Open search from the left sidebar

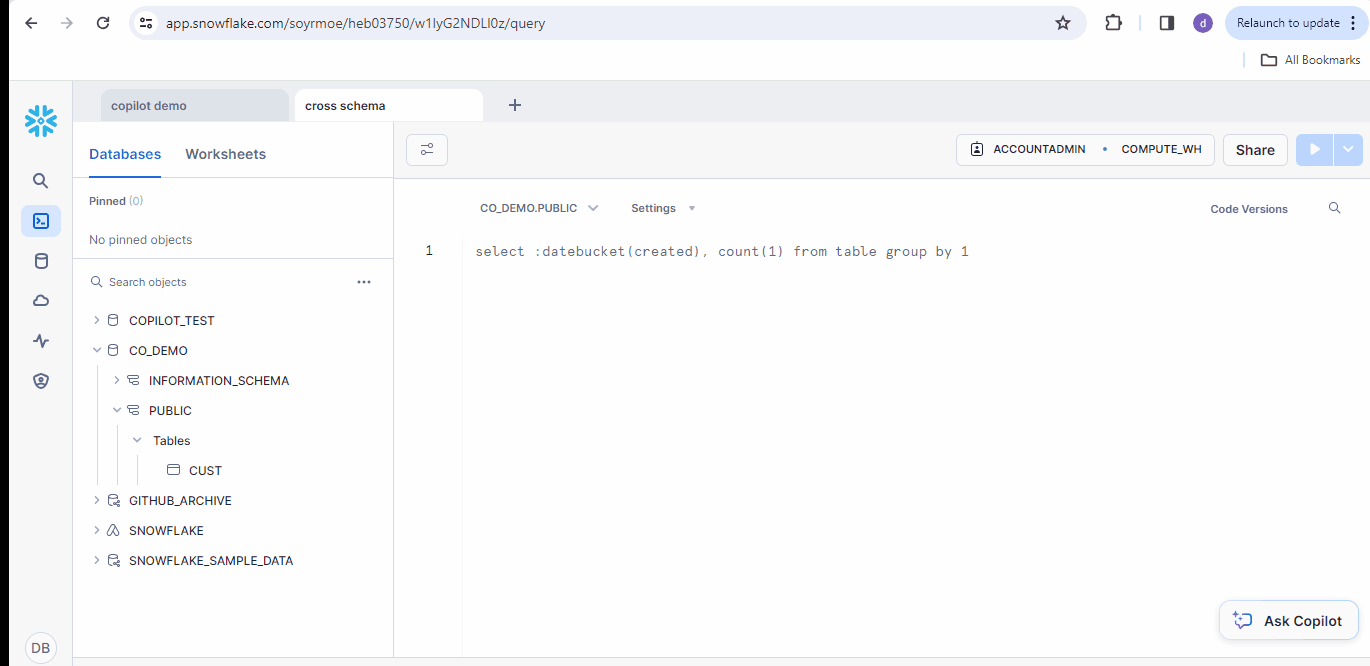[41, 181]
